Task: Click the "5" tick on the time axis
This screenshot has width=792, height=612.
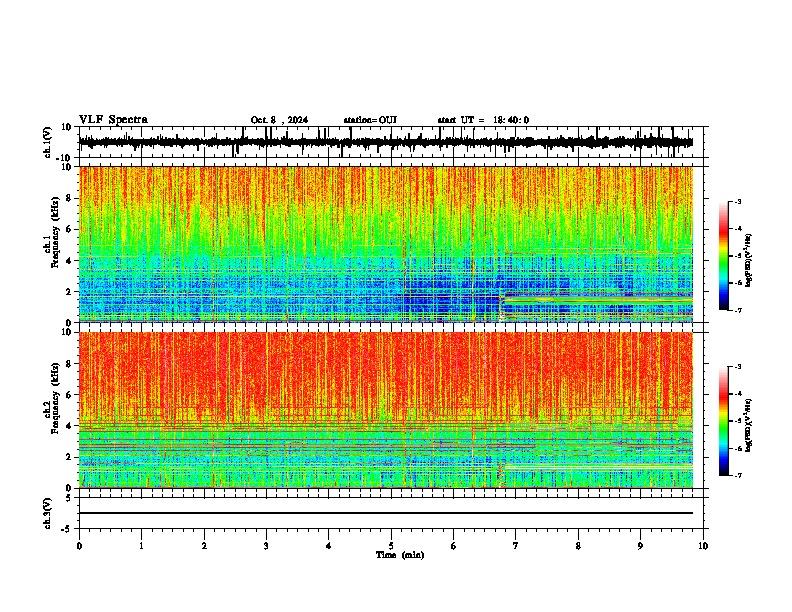Action: pos(391,546)
